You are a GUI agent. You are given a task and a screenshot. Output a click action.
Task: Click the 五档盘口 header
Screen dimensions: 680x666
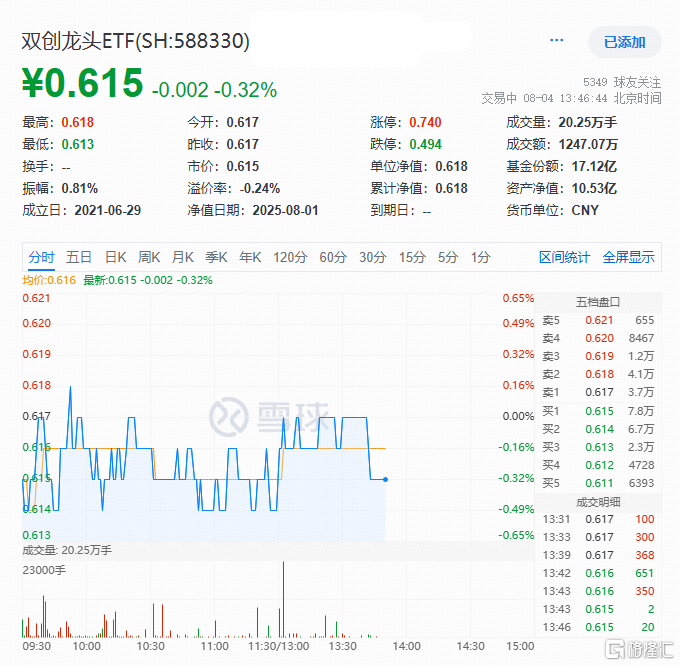(598, 302)
